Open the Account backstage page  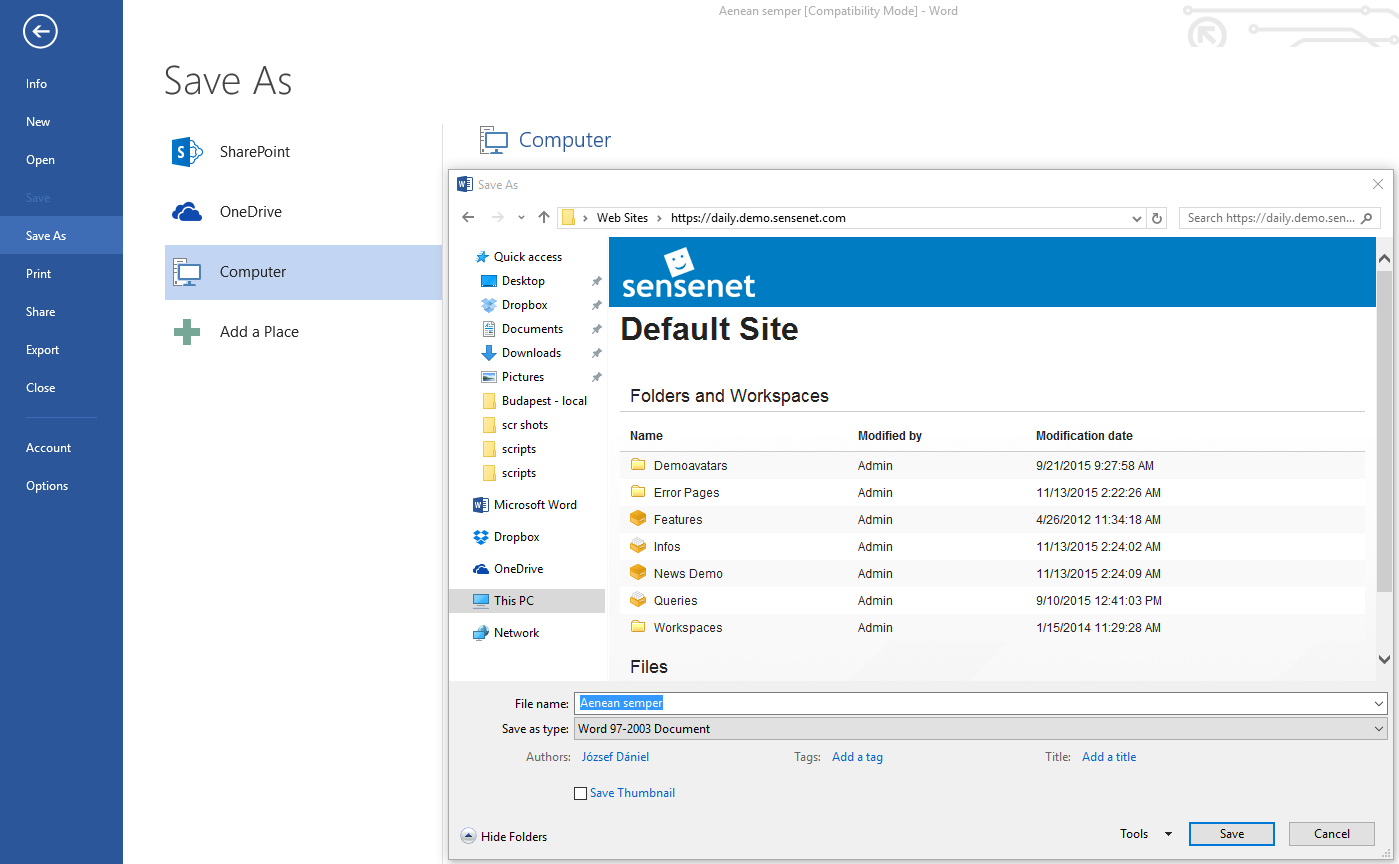[x=61, y=448]
